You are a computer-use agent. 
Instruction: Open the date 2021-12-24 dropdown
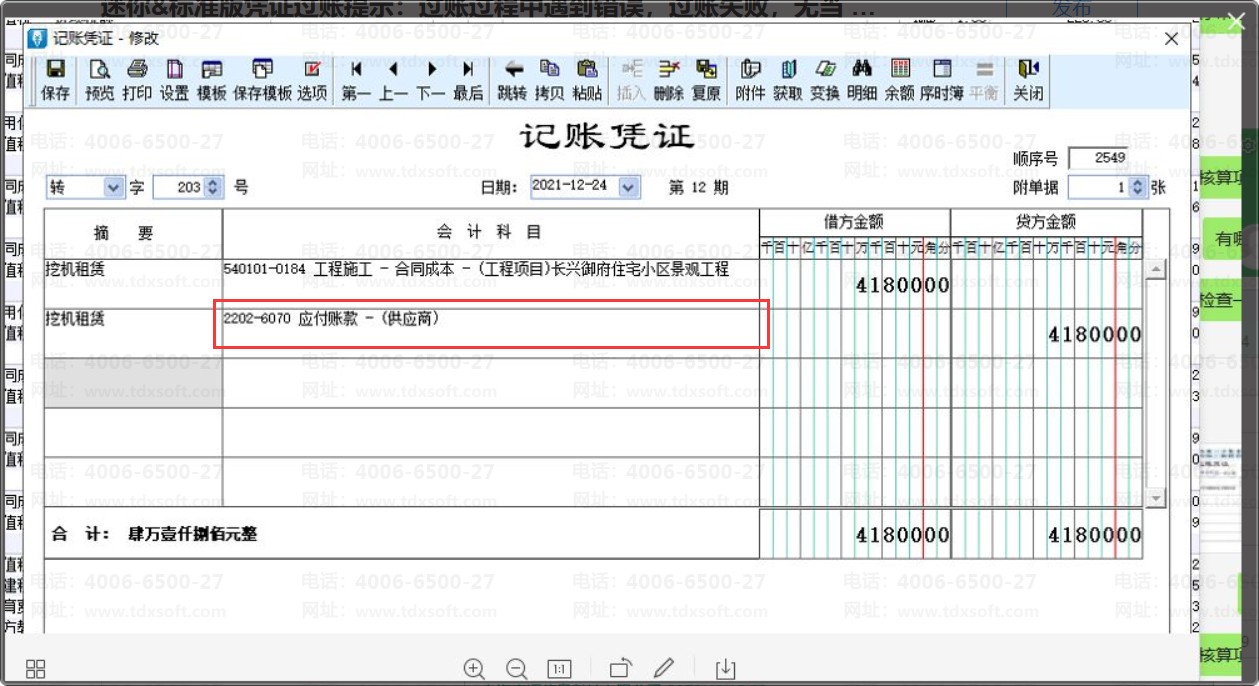[628, 187]
